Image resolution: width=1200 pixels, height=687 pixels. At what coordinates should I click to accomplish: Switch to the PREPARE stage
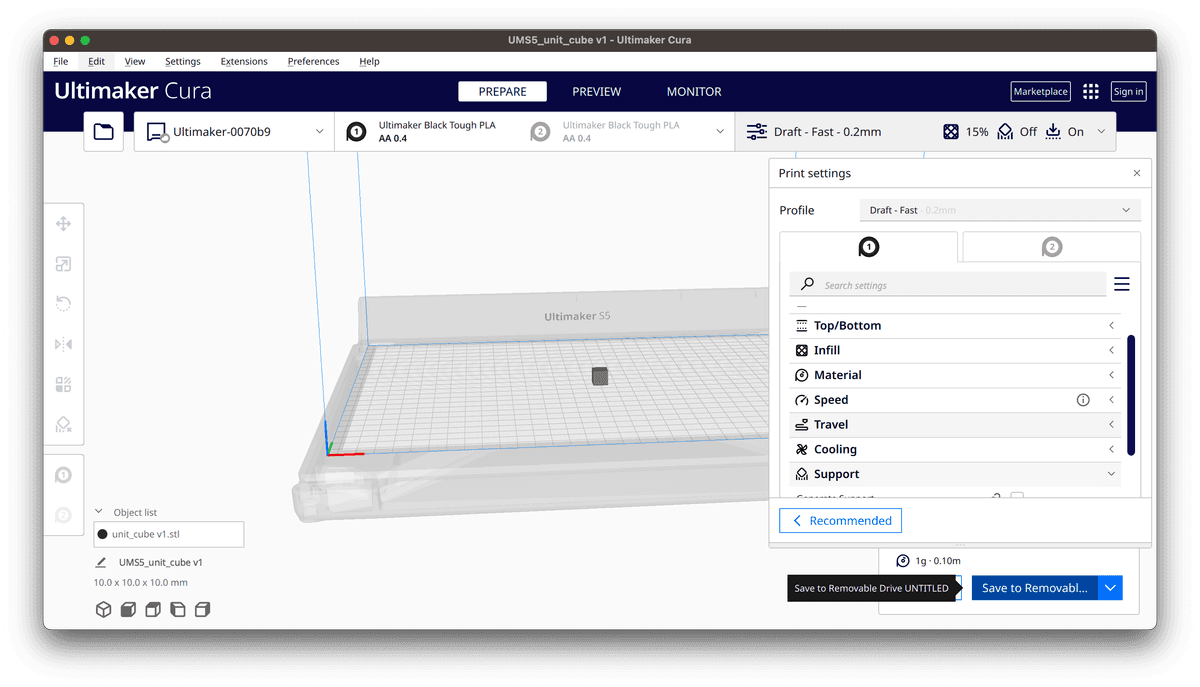(x=502, y=91)
